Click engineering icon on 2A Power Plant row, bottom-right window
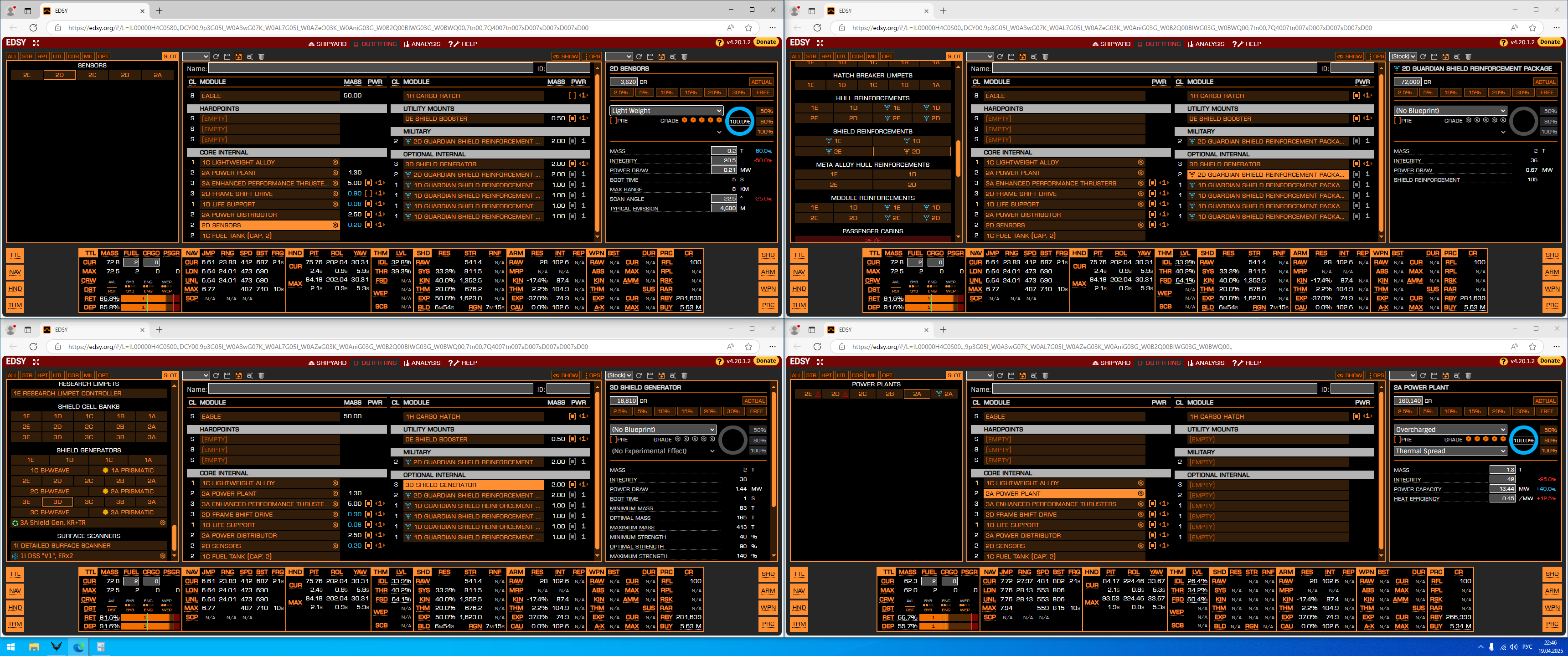The height and width of the screenshot is (656, 1568). [1141, 493]
